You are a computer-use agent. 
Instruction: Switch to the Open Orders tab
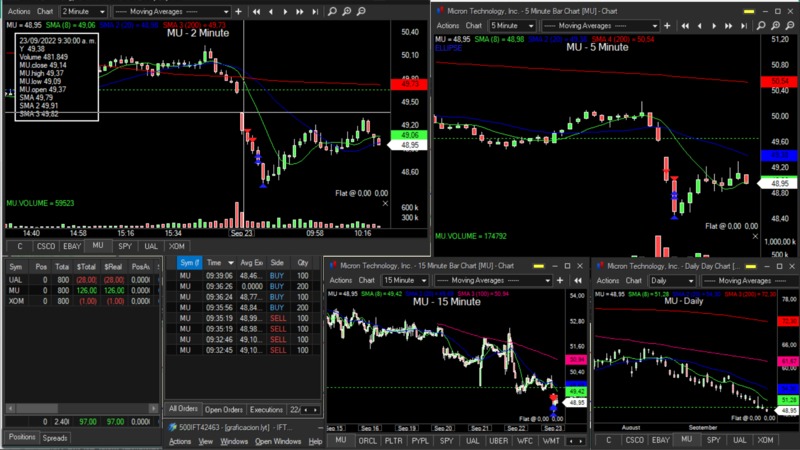click(x=223, y=409)
